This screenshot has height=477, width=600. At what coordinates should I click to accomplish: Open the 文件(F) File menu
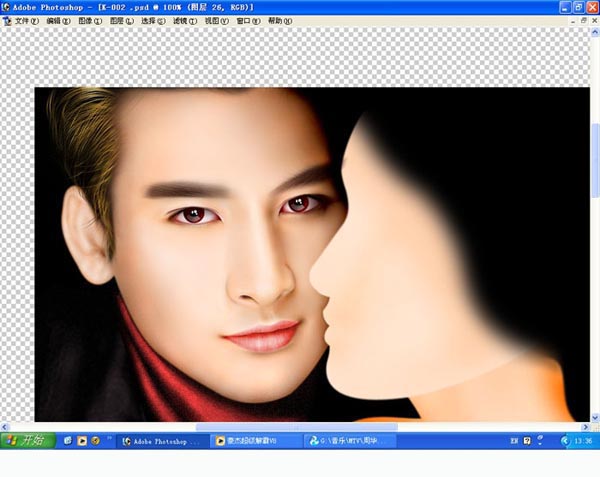(x=27, y=21)
